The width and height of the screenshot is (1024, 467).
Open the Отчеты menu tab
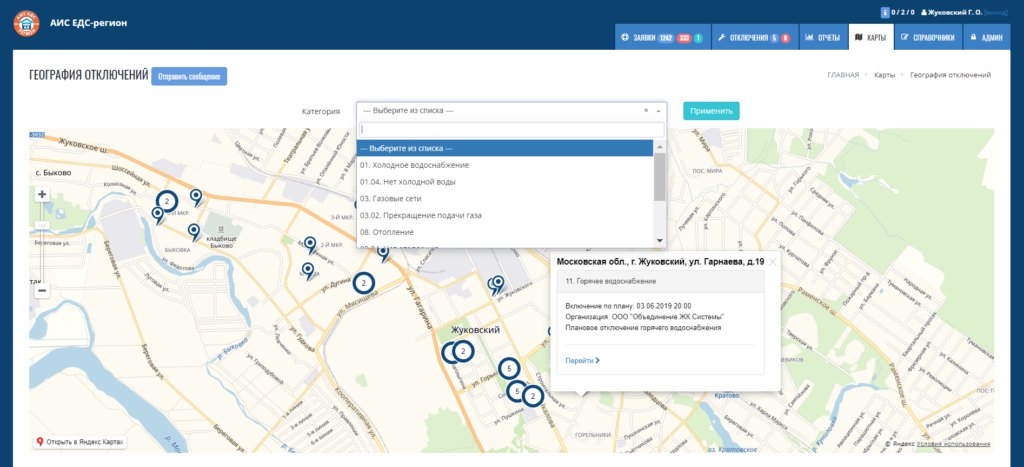[x=823, y=38]
